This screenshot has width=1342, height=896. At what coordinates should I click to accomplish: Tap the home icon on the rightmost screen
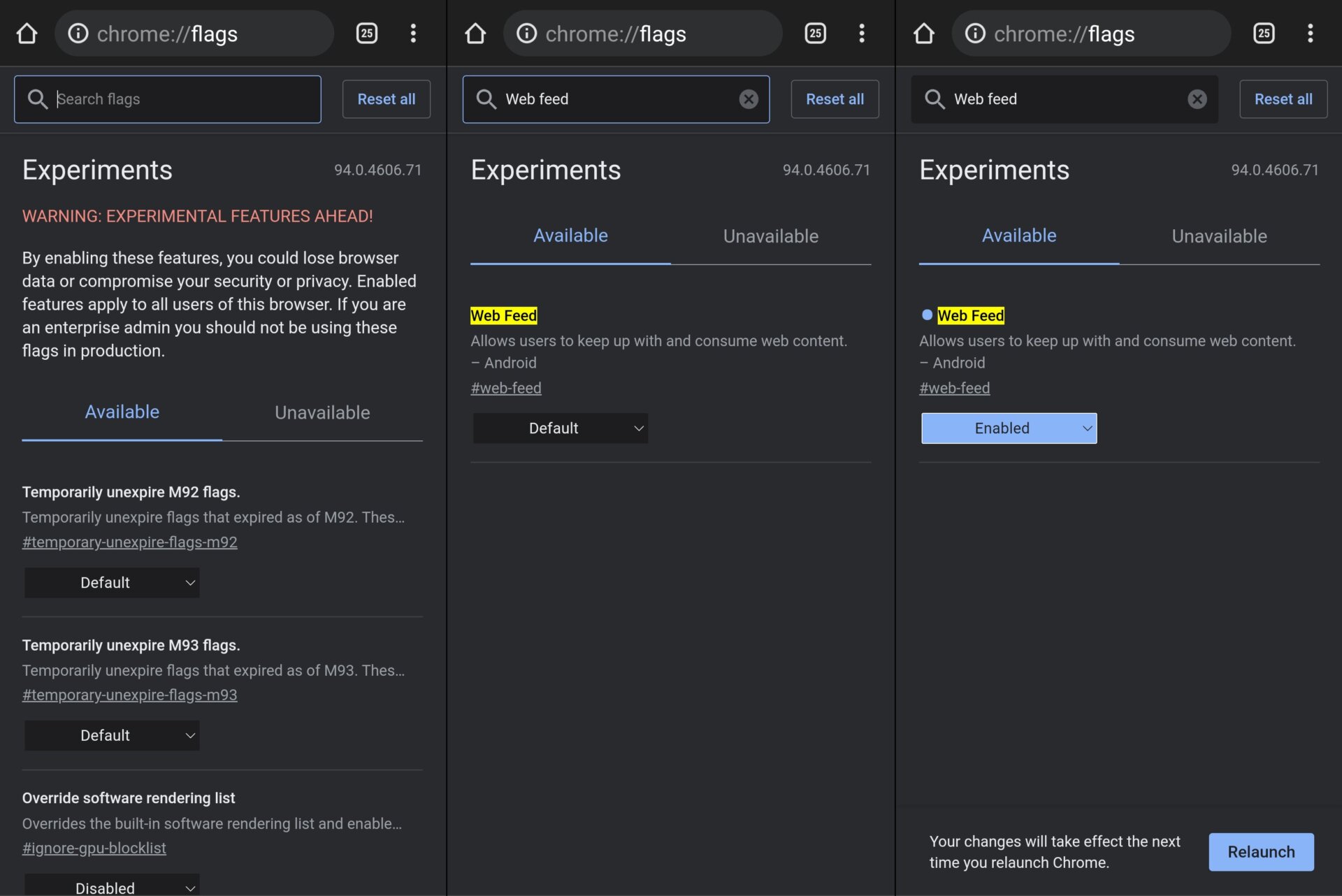[924, 33]
